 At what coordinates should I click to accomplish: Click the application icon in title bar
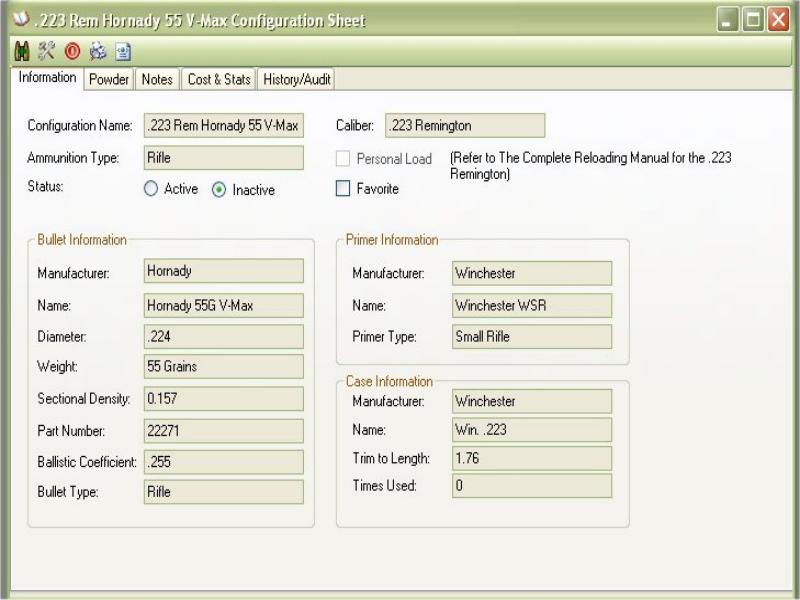[20, 19]
